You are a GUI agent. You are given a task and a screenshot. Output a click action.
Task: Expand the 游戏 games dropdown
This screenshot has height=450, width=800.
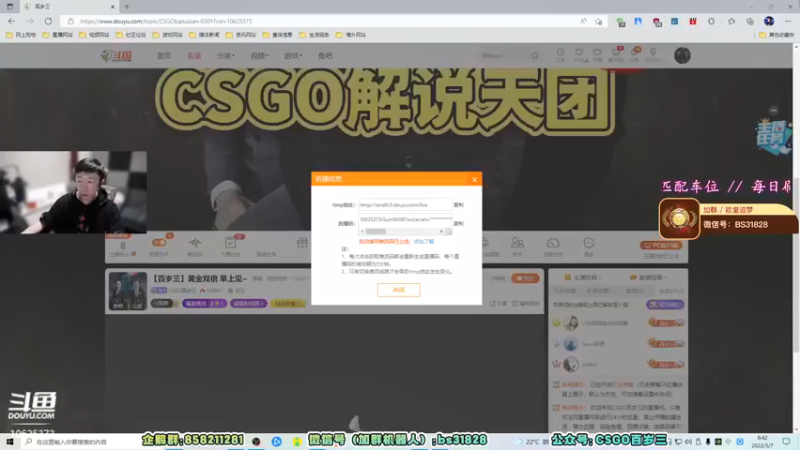(293, 56)
